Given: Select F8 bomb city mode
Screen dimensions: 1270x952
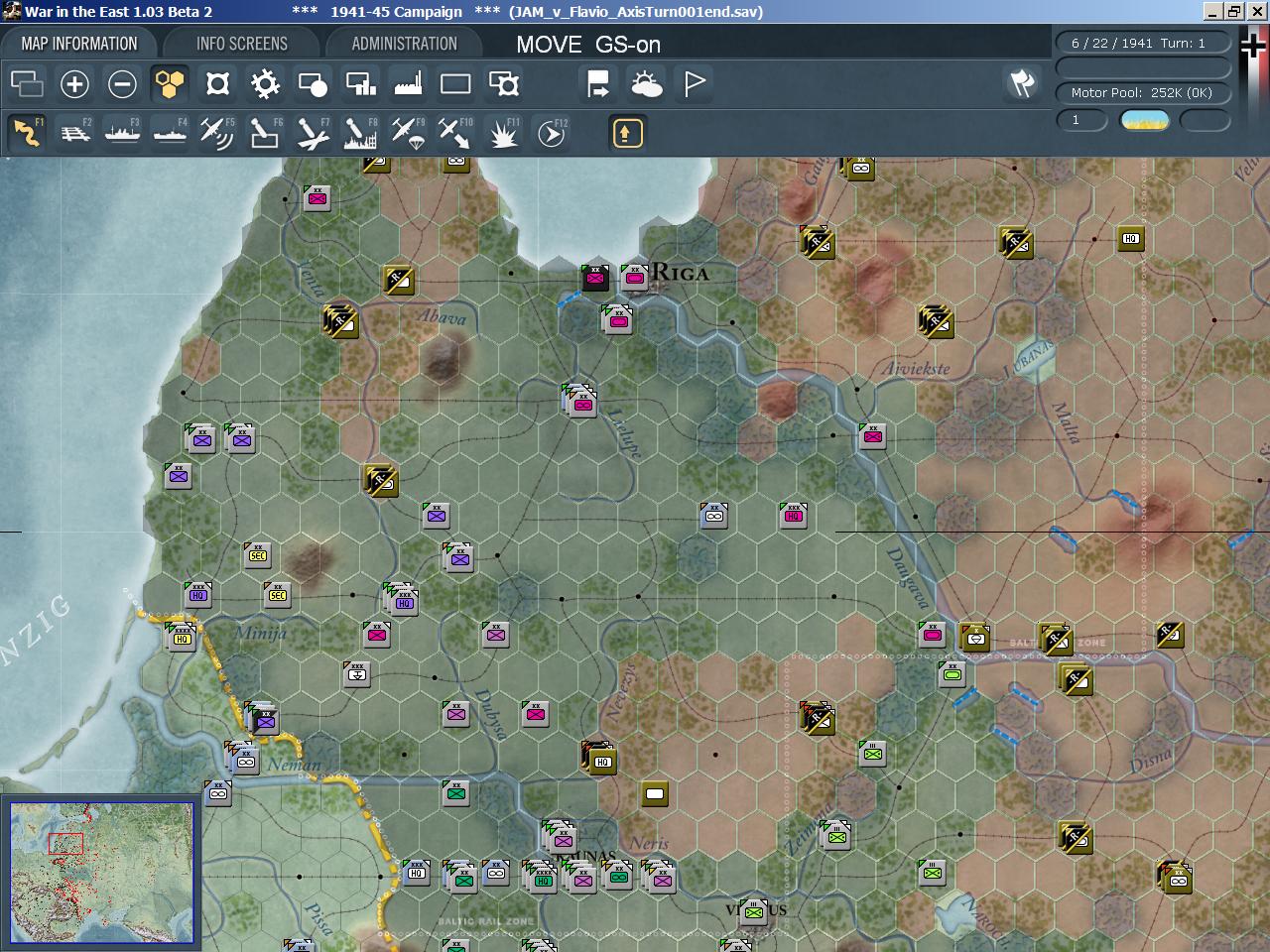Looking at the screenshot, I should coord(360,133).
